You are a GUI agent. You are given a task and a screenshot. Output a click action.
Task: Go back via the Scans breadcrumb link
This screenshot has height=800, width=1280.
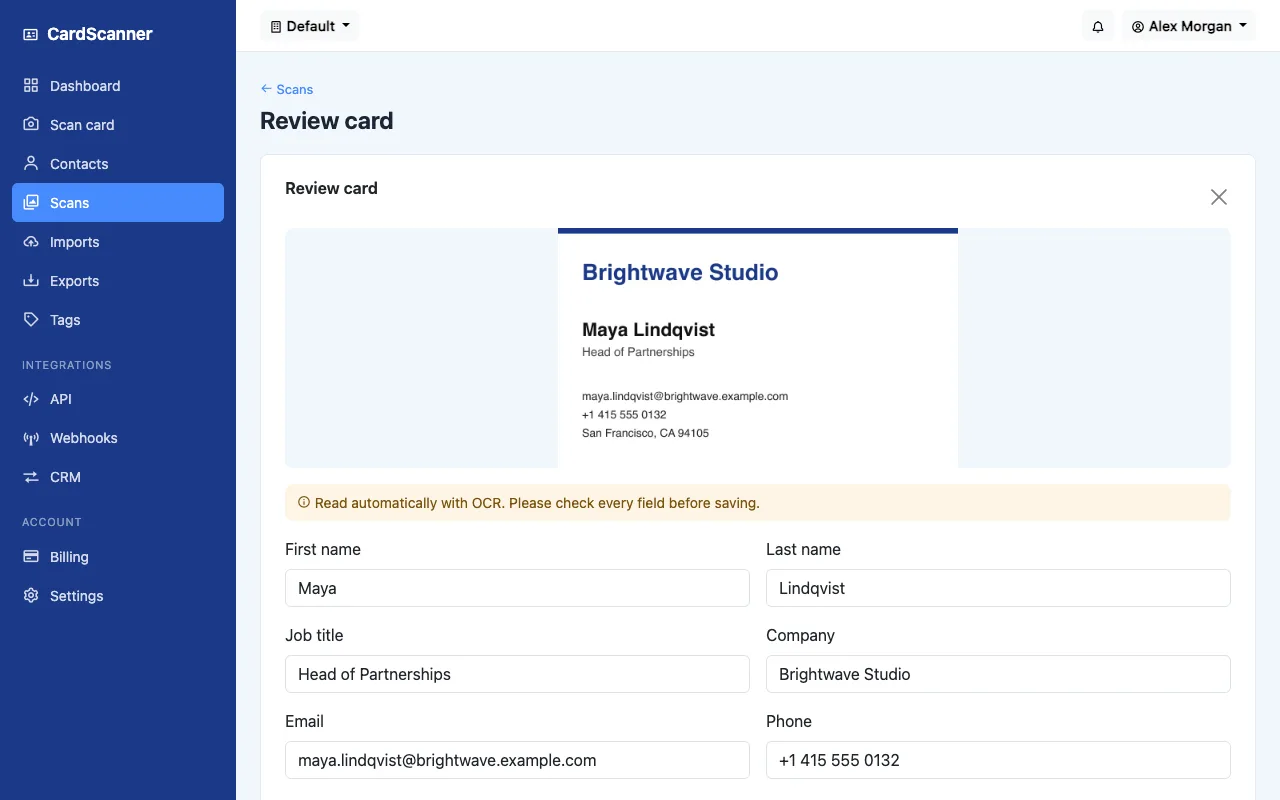coord(287,89)
